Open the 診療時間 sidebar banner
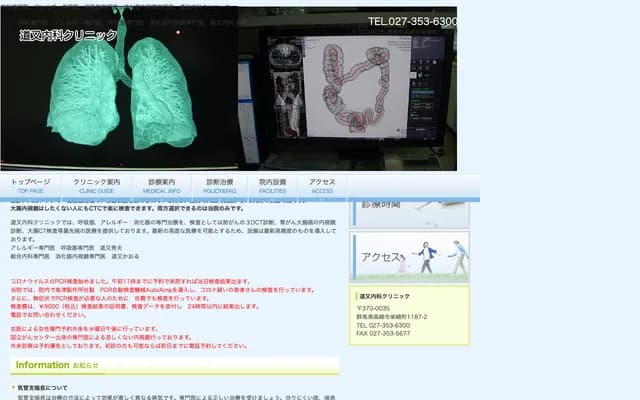Screen dimensions: 640x400 414,203
